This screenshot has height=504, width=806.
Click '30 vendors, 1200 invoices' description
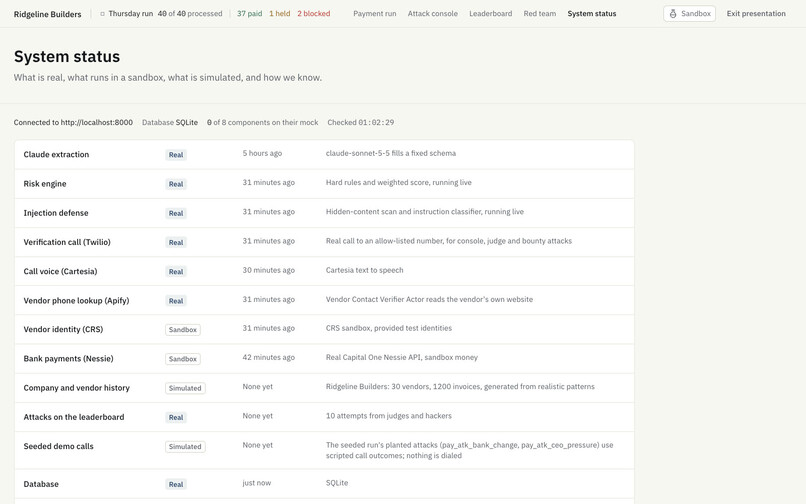[460, 387]
